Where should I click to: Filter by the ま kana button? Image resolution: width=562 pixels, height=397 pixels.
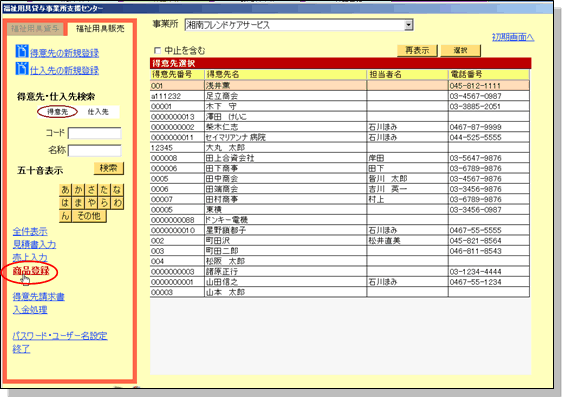tap(78, 203)
